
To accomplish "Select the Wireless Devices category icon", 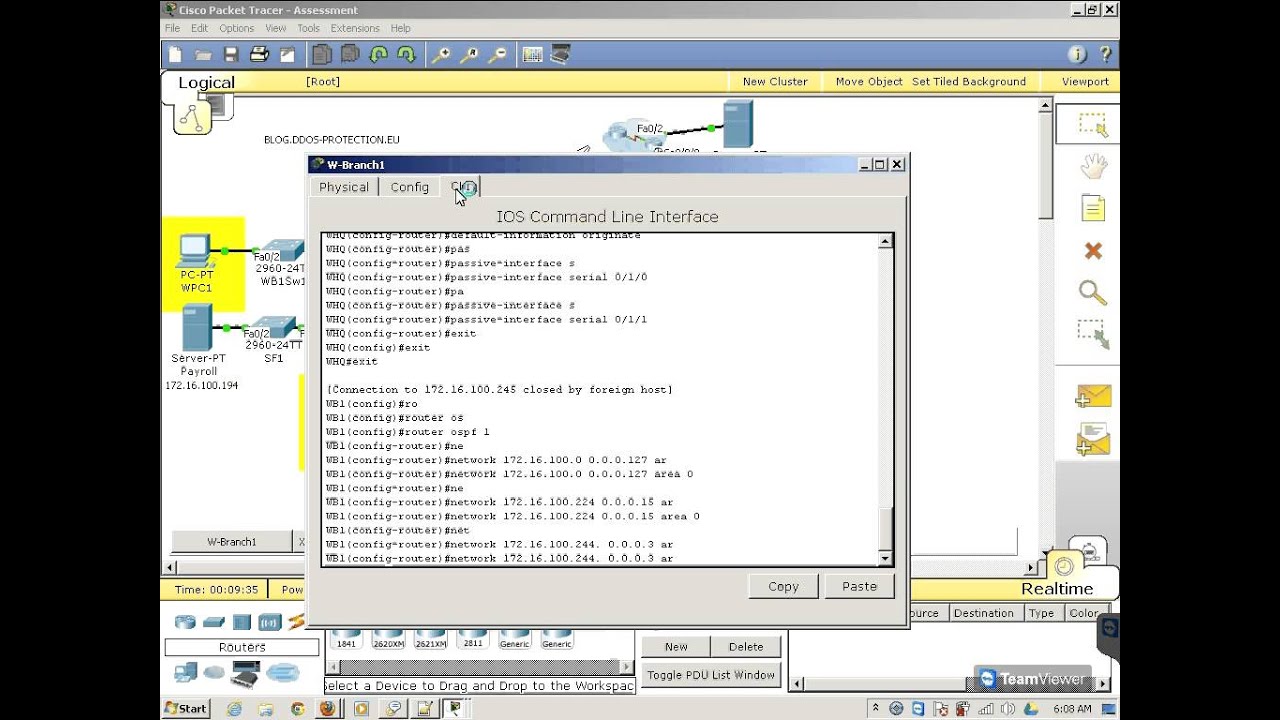I will coord(269,621).
